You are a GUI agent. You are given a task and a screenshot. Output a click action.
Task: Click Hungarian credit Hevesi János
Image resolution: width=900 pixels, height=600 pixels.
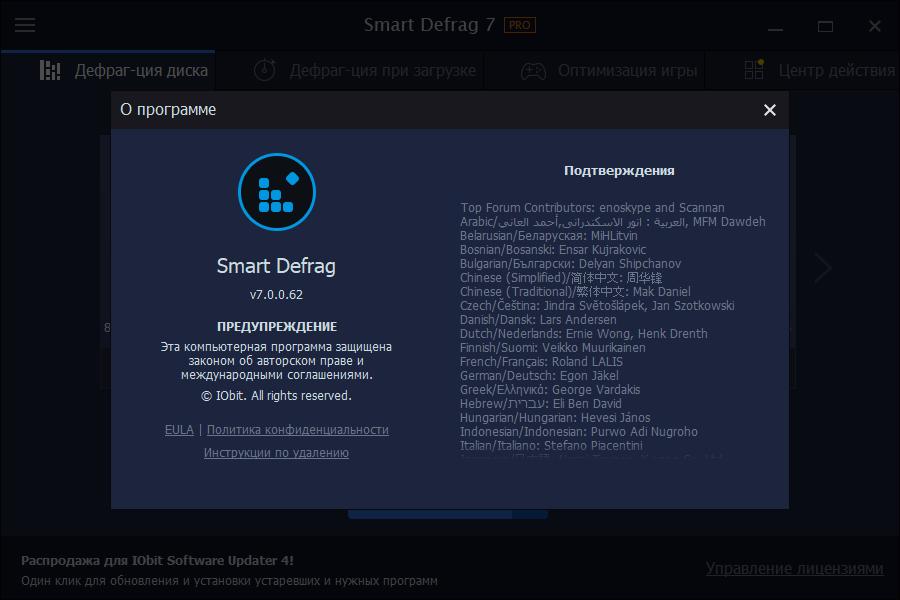[x=555, y=417]
